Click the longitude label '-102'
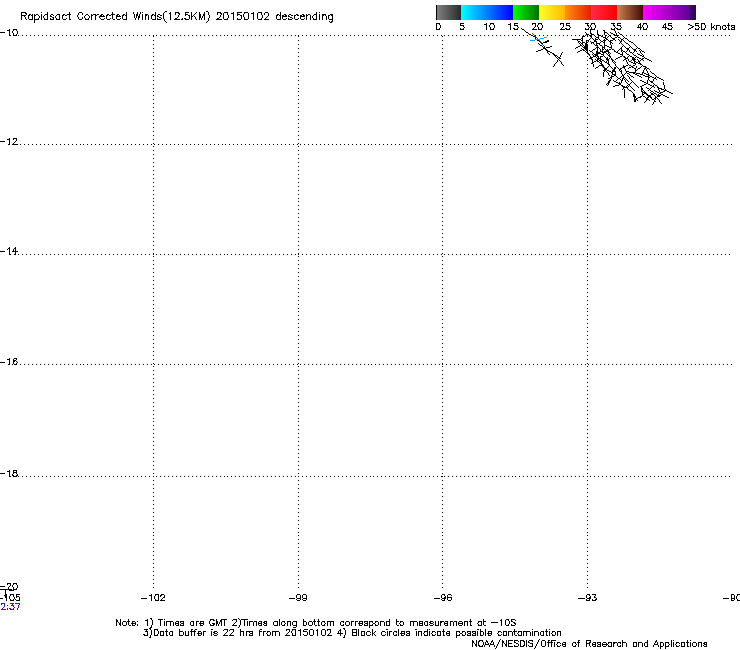The width and height of the screenshot is (740, 650). click(x=153, y=598)
